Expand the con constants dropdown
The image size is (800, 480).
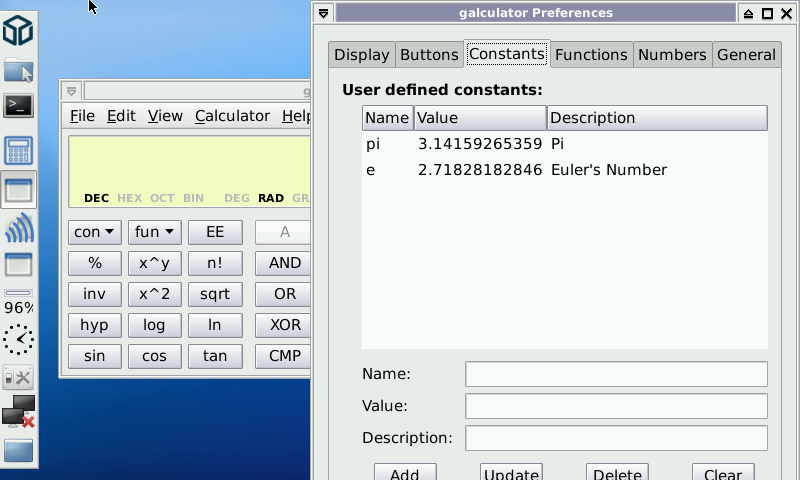[94, 232]
